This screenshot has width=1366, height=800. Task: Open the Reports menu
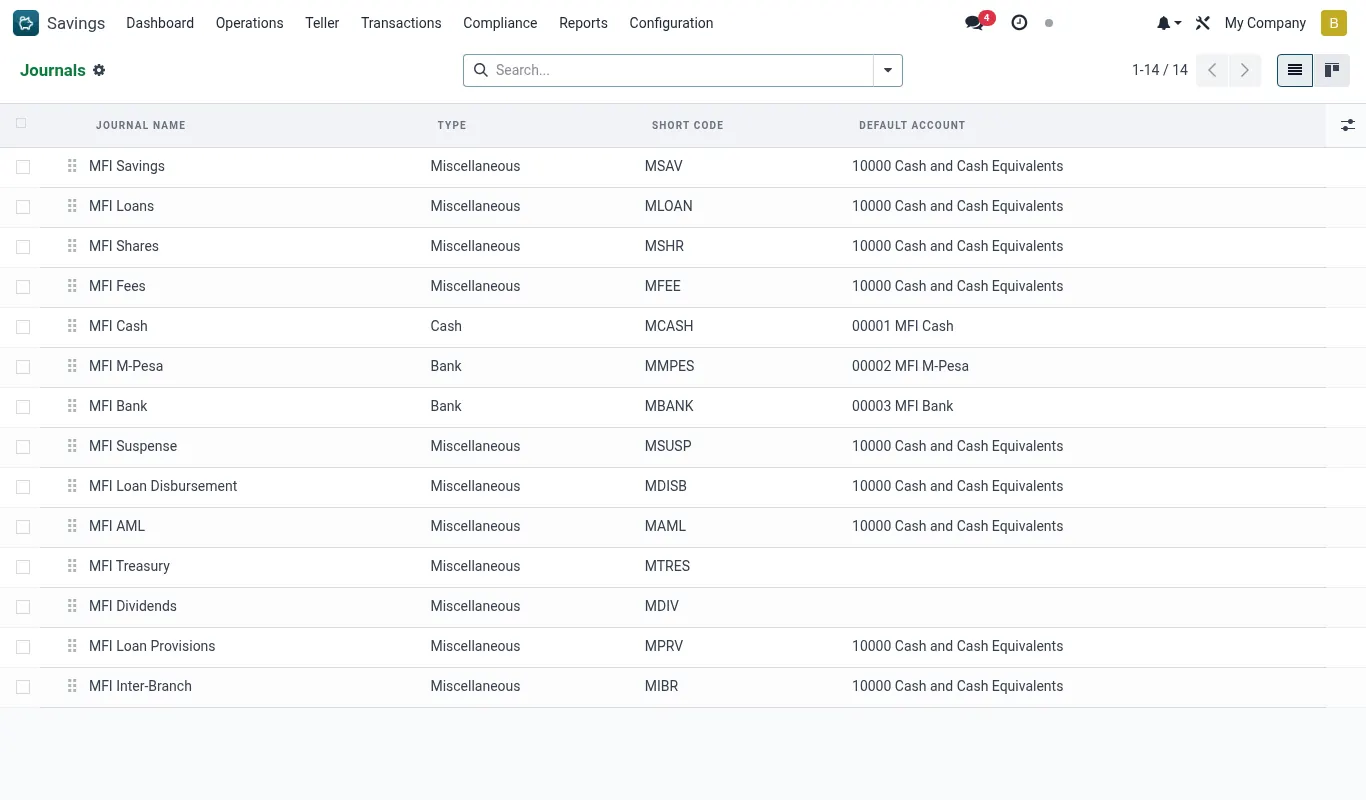coord(583,23)
